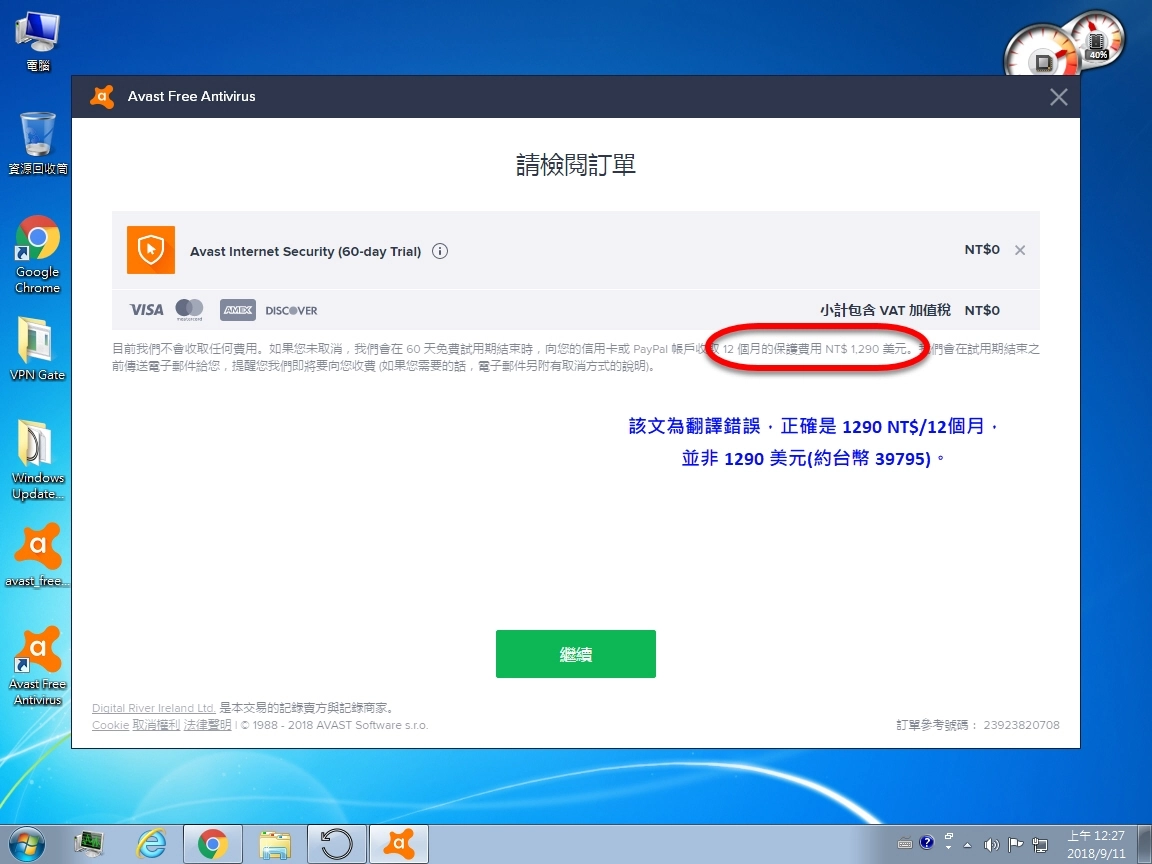The height and width of the screenshot is (864, 1152).
Task: Close the Avast Free Antivirus dialog
Action: coord(1059,97)
